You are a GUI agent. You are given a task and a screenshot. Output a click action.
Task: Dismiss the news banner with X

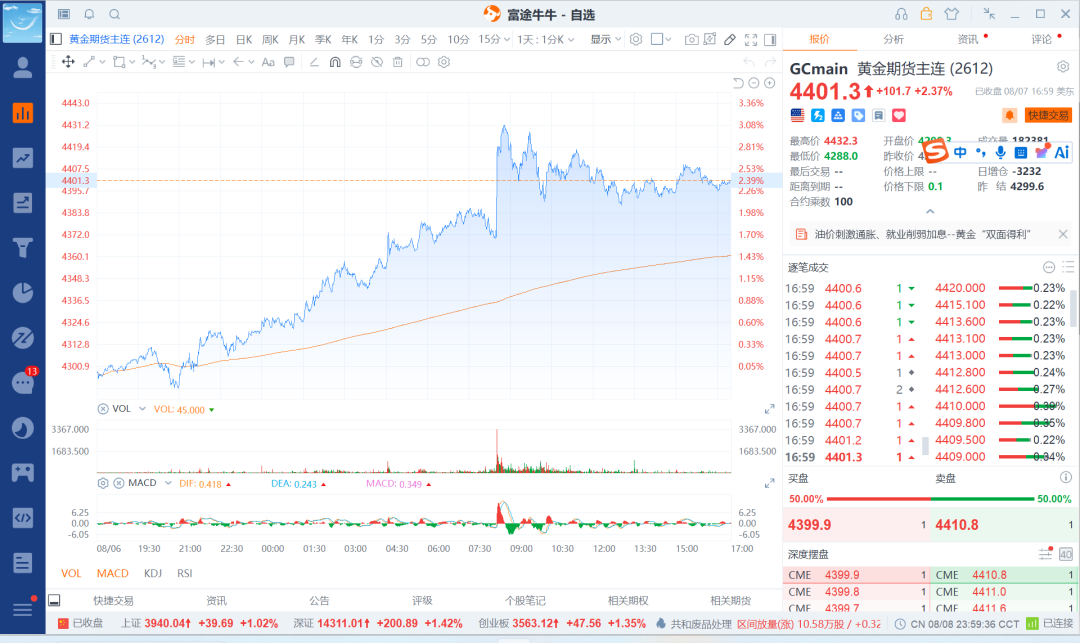[1063, 235]
